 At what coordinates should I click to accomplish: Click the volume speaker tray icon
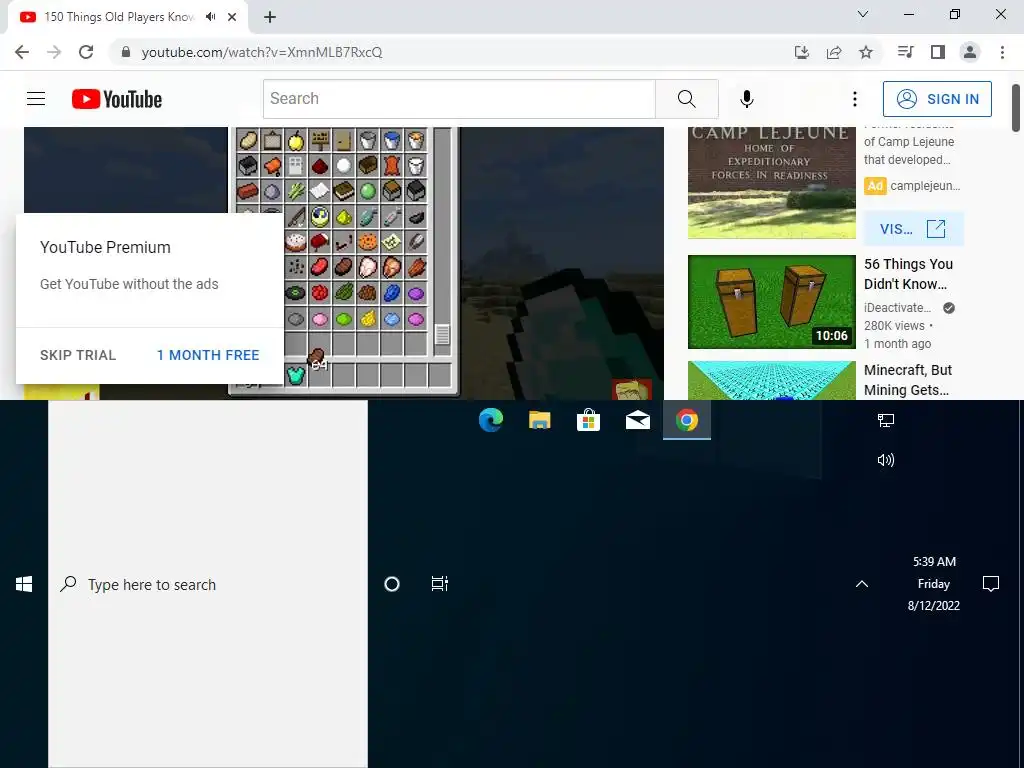(x=886, y=460)
